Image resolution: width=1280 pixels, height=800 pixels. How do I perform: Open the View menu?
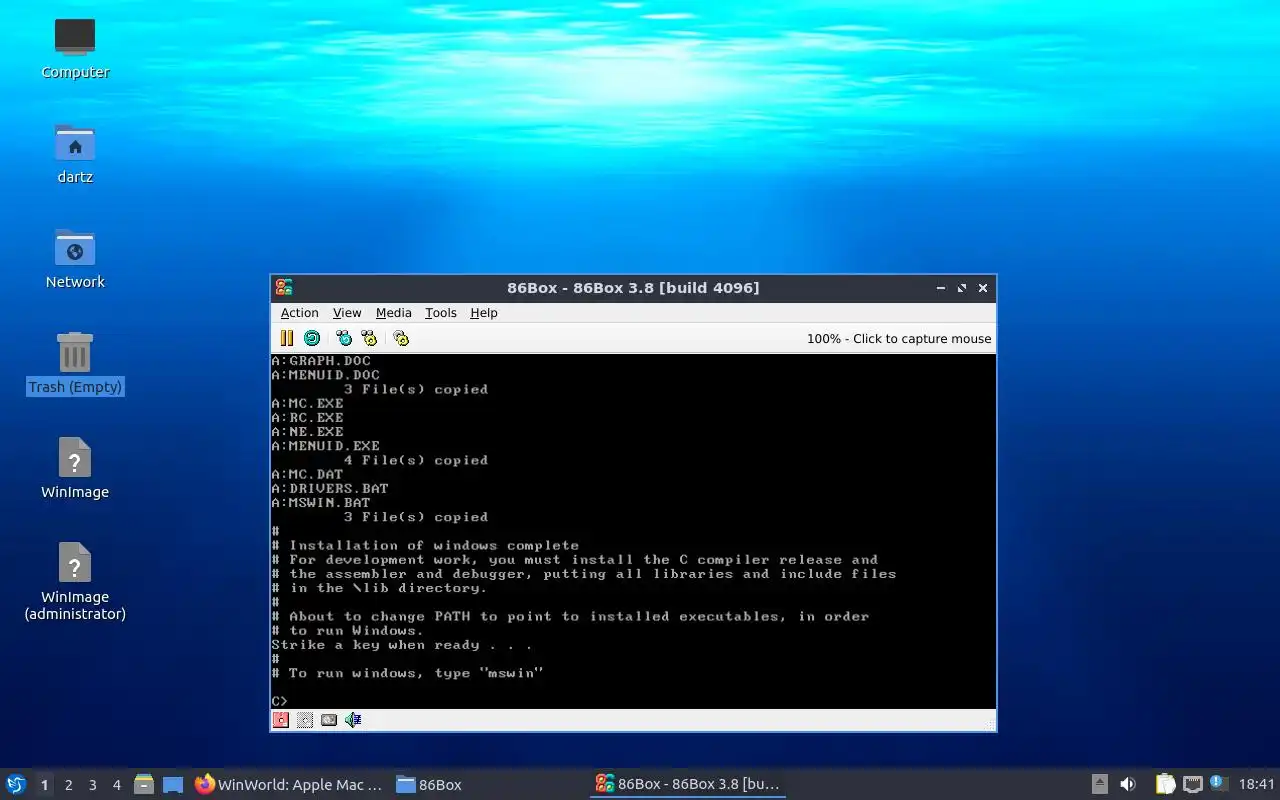click(x=347, y=313)
